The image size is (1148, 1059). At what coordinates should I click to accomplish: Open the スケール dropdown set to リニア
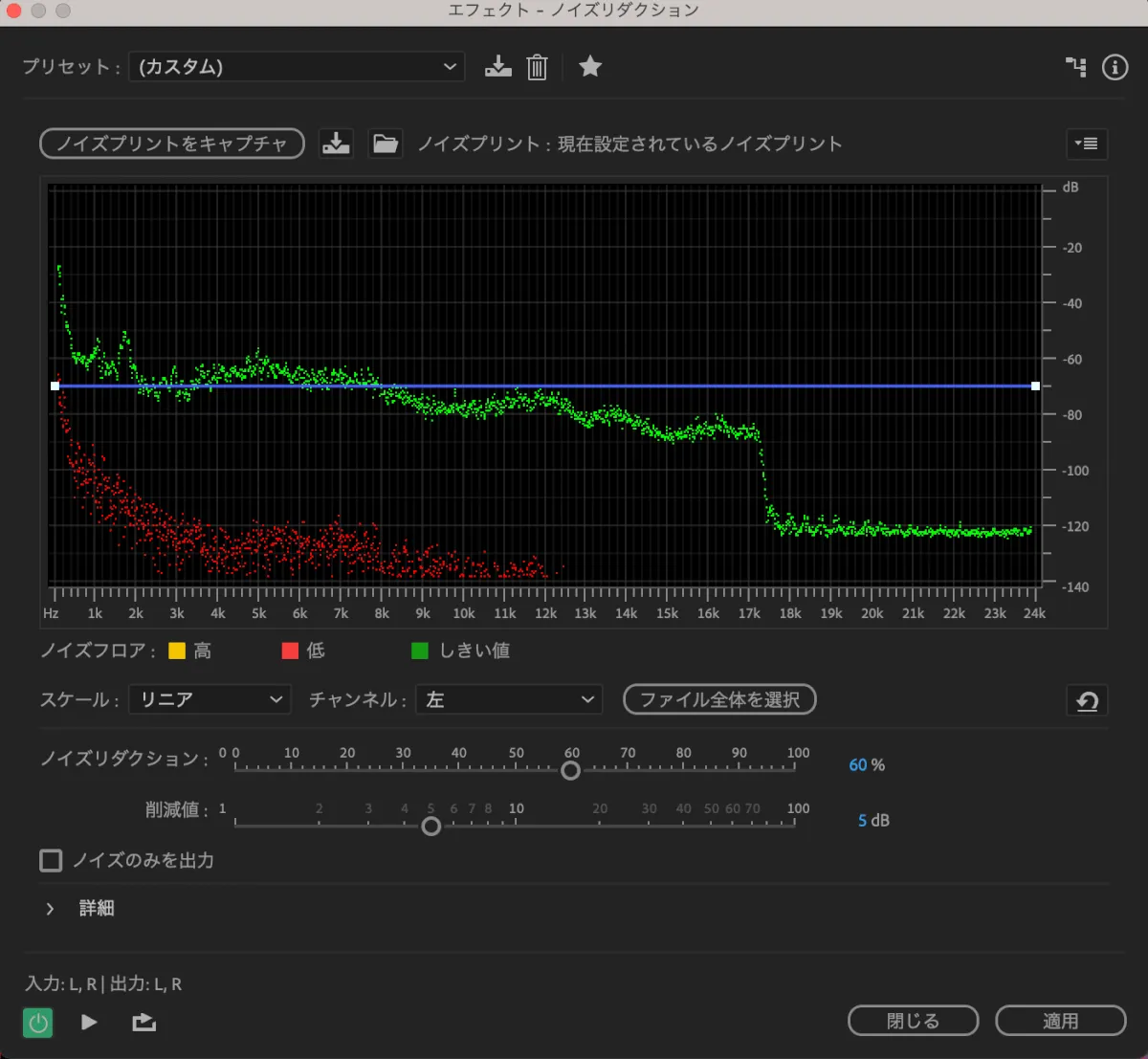point(210,700)
